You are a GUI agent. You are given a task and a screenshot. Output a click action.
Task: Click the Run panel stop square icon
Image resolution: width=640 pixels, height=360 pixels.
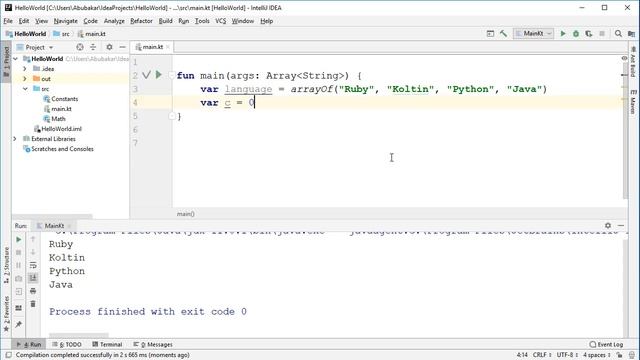(18, 253)
